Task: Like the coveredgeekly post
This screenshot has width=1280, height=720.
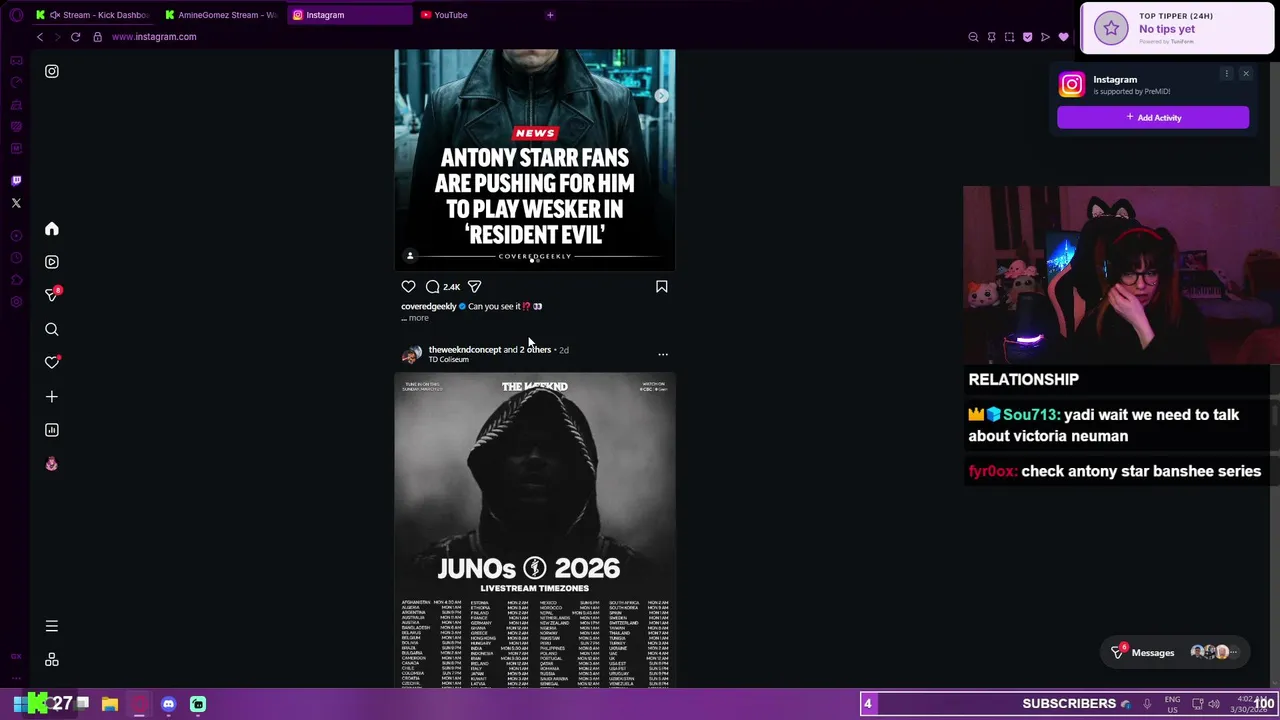Action: tap(408, 287)
